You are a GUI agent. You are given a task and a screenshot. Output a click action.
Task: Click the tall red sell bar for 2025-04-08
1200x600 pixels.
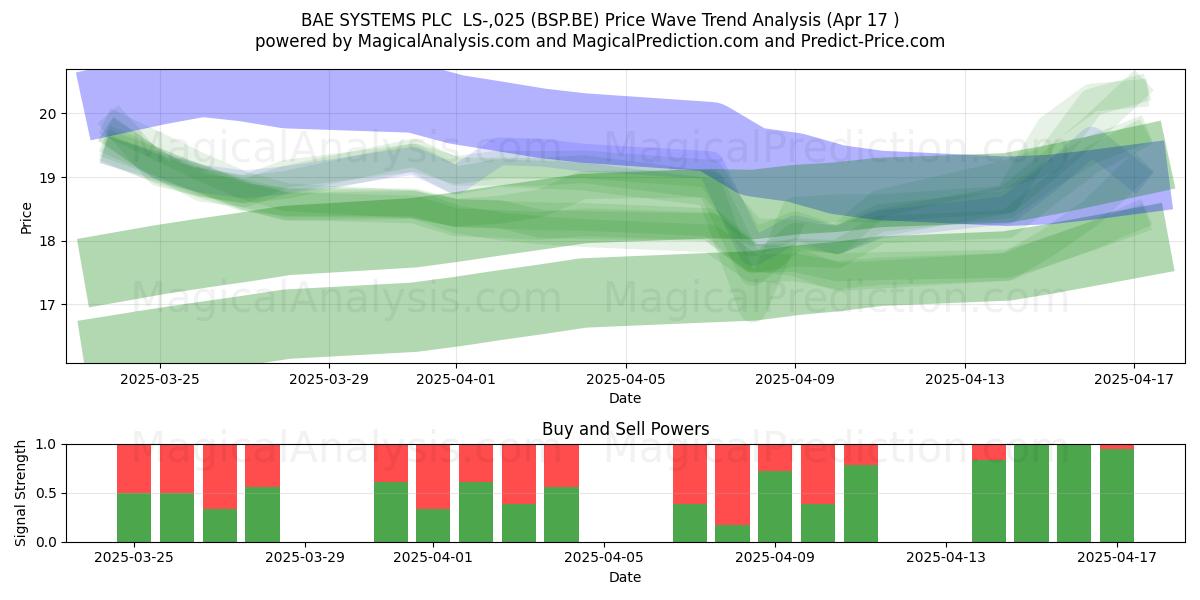pos(732,485)
